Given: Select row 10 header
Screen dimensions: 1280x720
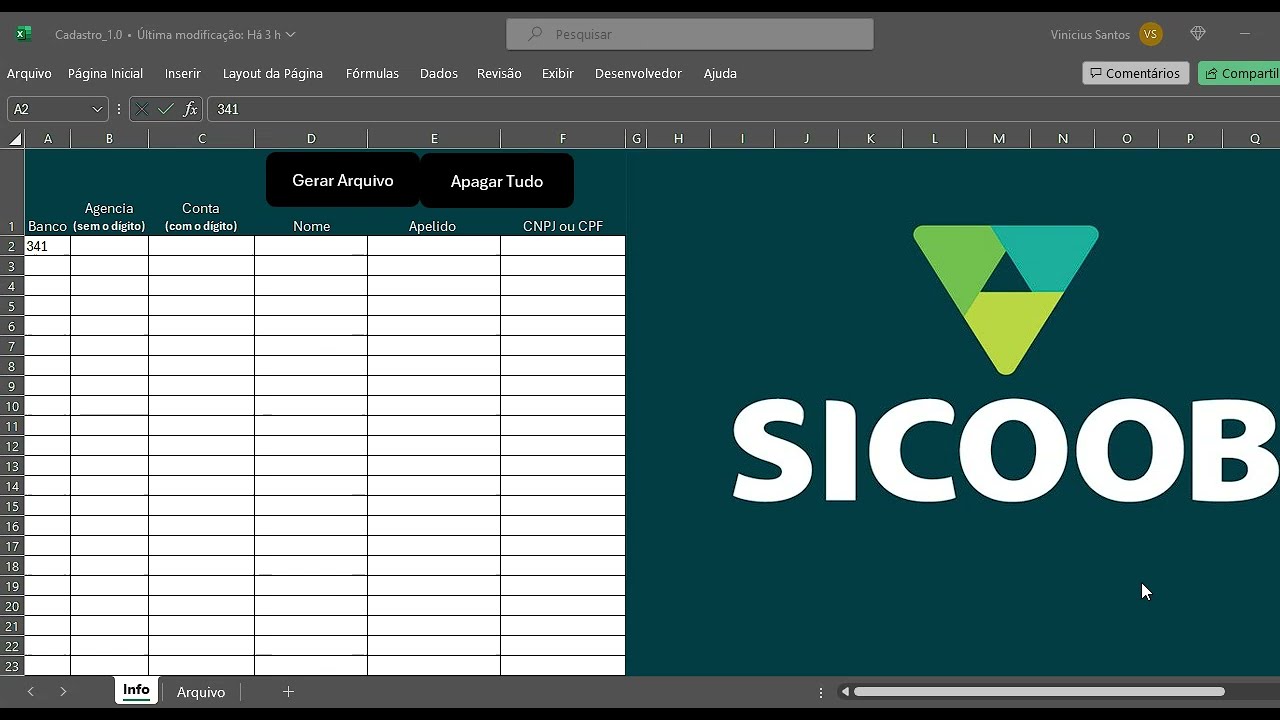Looking at the screenshot, I should click(12, 406).
